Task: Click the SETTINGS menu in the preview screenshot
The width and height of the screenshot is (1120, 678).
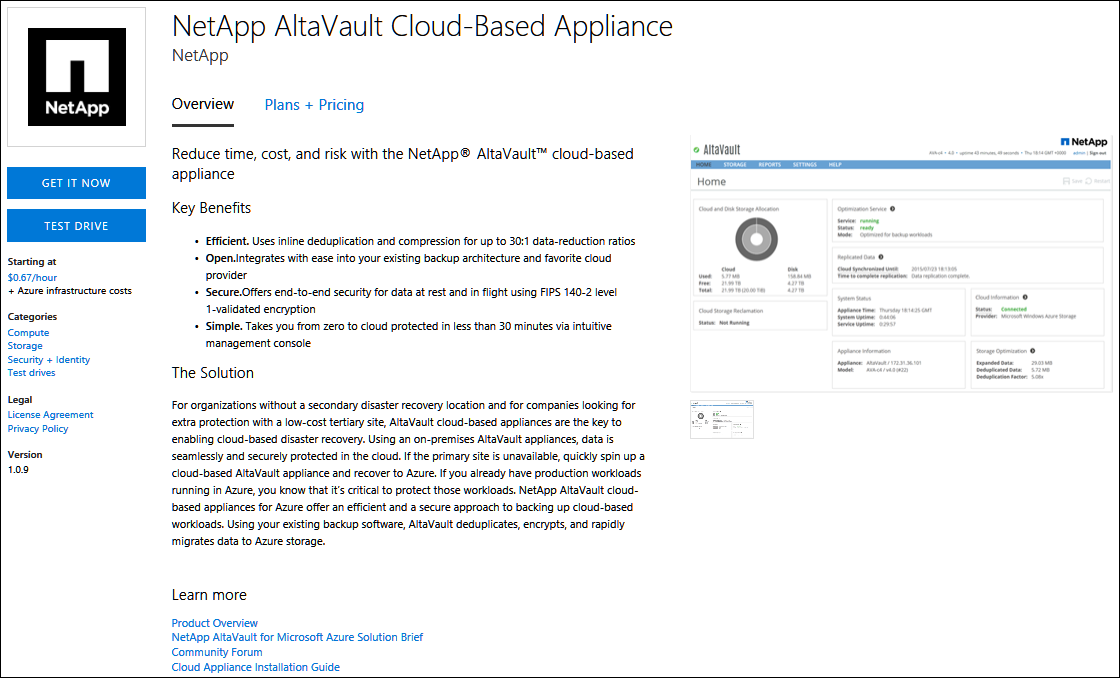Action: coord(805,165)
